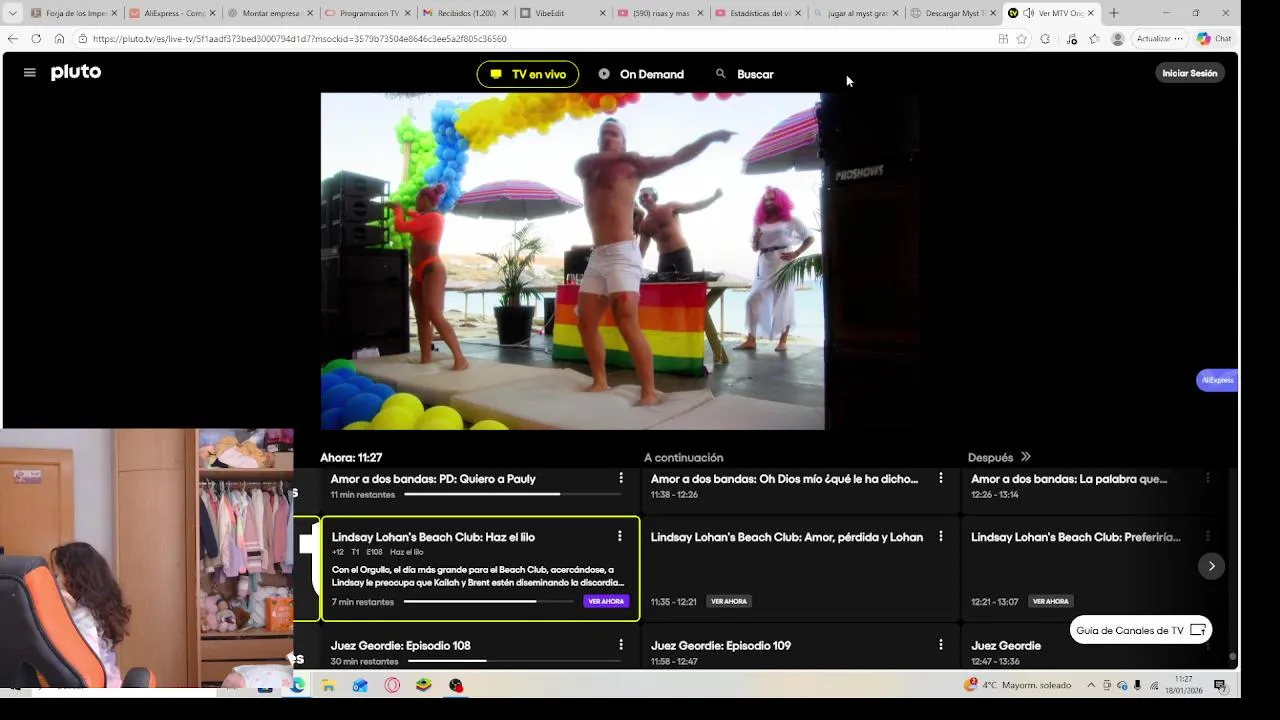The width and height of the screenshot is (1280, 720).
Task: Open options for Lindsay Lohan's Beach Club: Haz el lío
Action: pyautogui.click(x=620, y=536)
